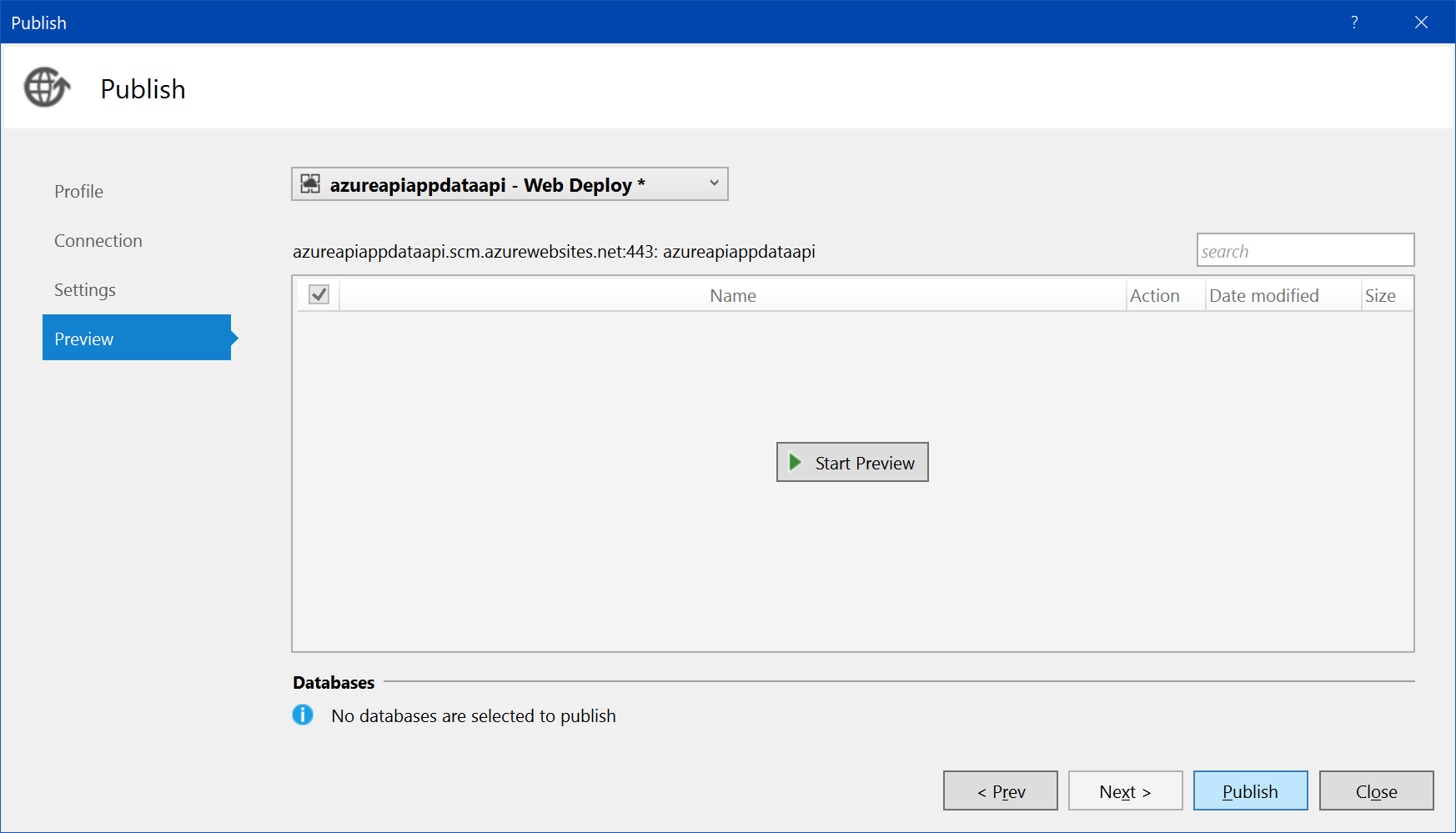Click the Next button

click(x=1125, y=790)
